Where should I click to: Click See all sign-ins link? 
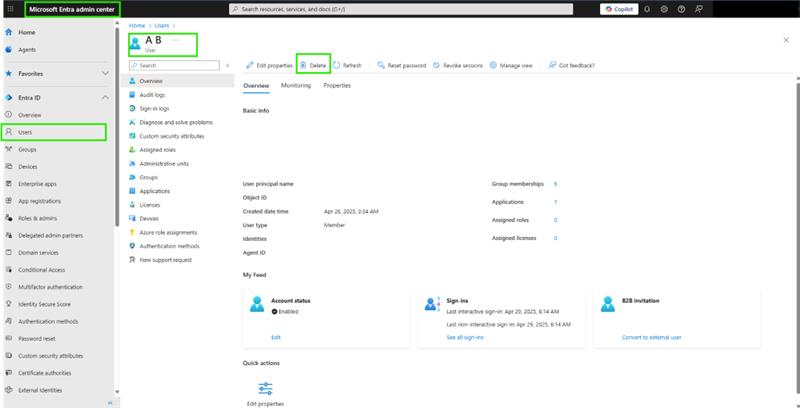tap(465, 338)
